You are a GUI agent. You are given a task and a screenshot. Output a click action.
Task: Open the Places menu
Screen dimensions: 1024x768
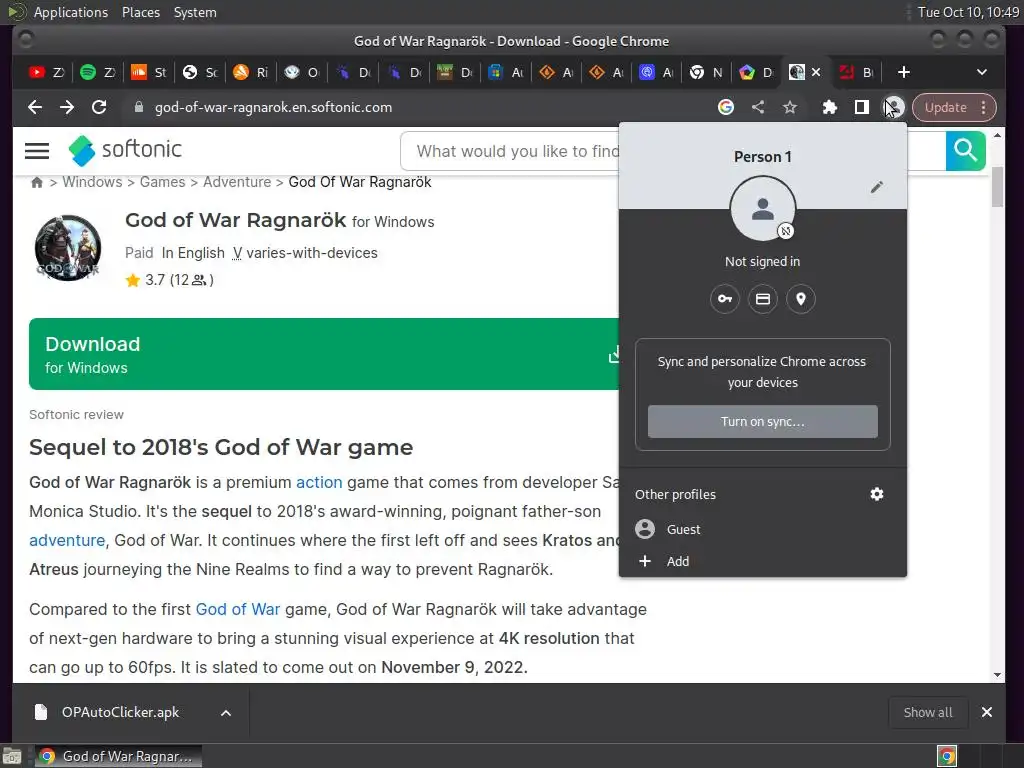click(140, 12)
